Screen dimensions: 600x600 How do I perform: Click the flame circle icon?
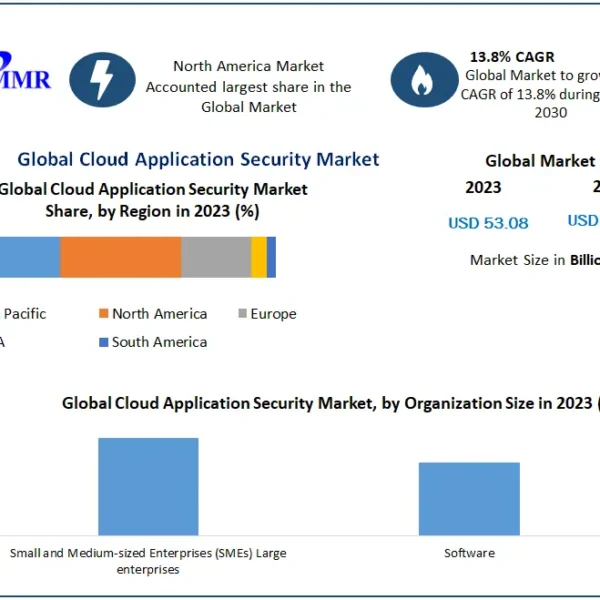click(424, 80)
